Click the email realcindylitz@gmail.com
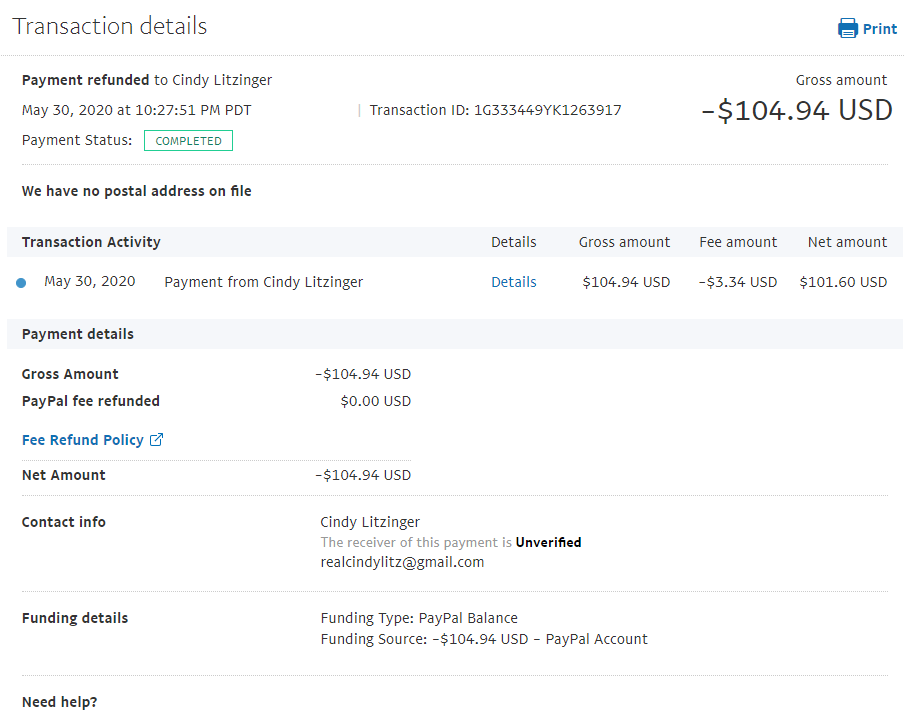Image resolution: width=905 pixels, height=719 pixels. pyautogui.click(x=402, y=562)
